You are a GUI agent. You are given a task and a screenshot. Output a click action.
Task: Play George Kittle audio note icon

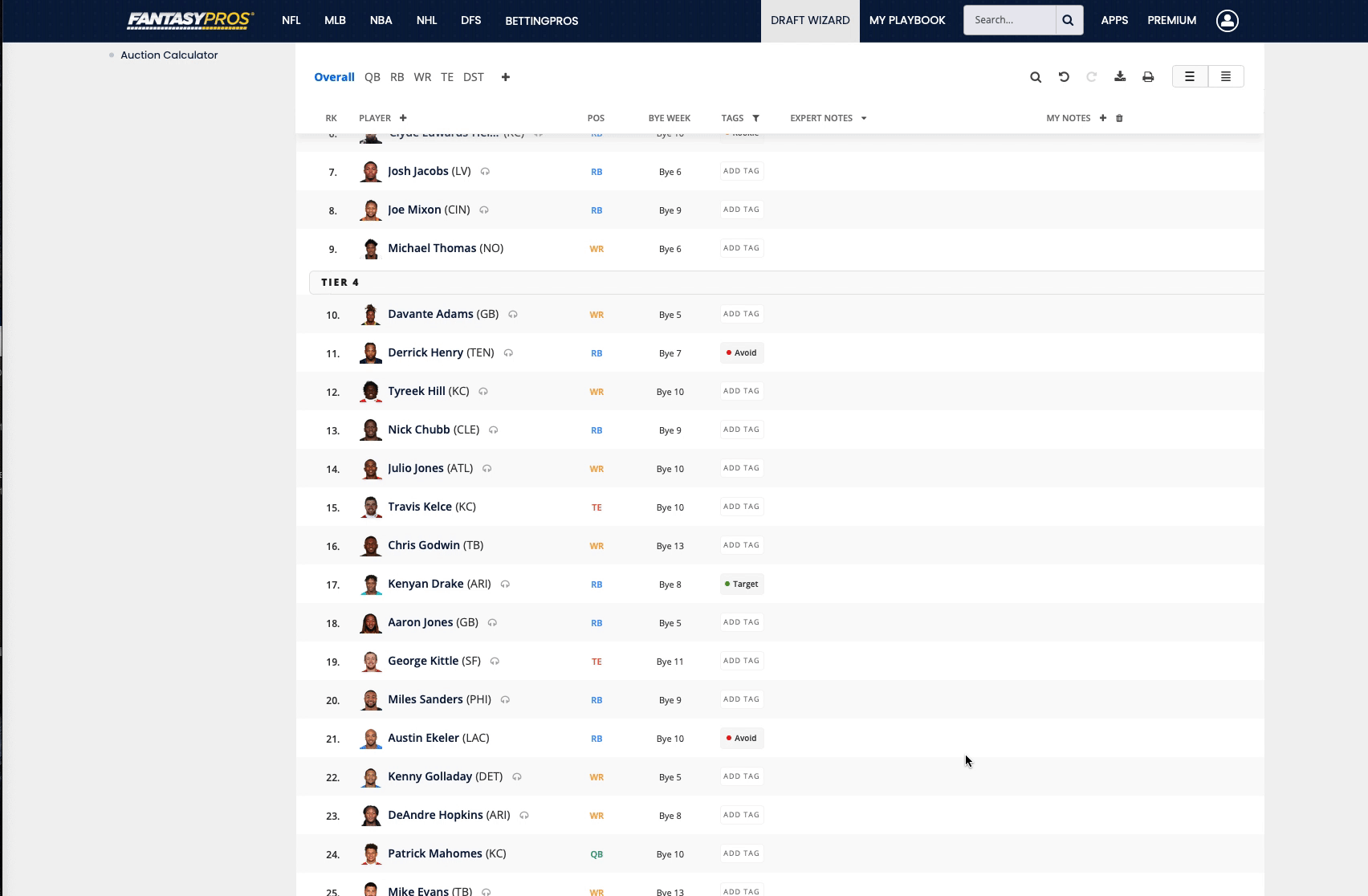[x=495, y=661]
